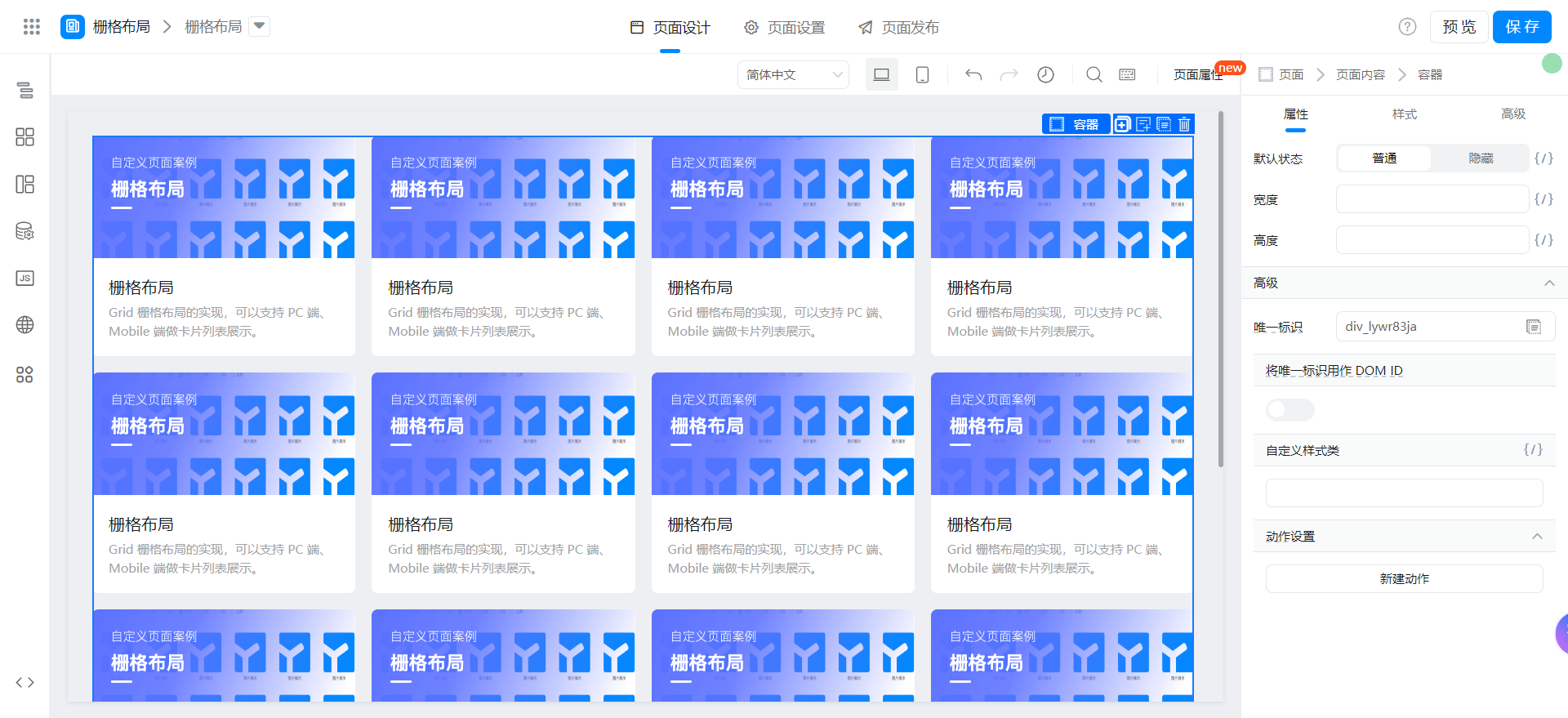The image size is (1568, 718).
Task: Select the 高级 advanced tab
Action: (x=1513, y=114)
